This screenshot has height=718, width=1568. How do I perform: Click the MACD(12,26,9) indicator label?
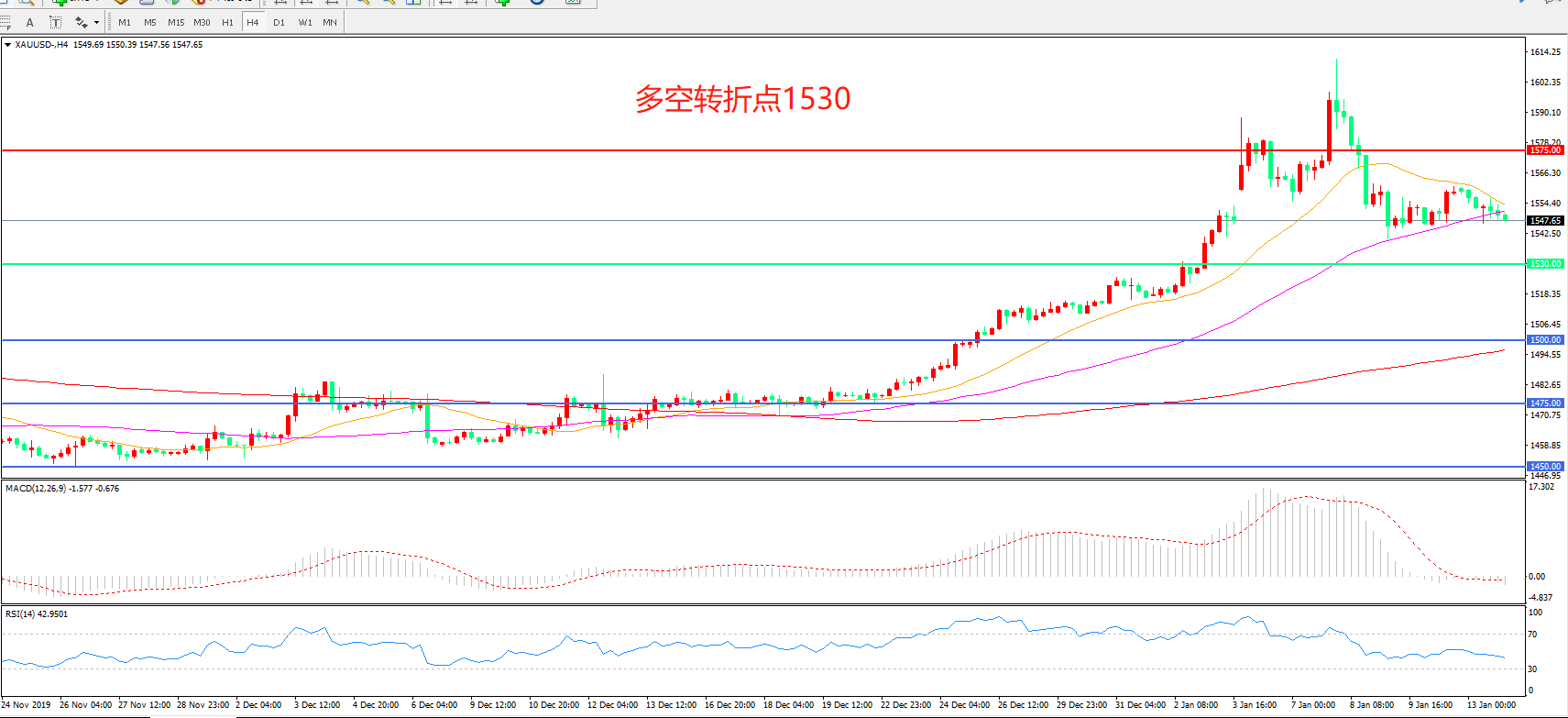61,489
